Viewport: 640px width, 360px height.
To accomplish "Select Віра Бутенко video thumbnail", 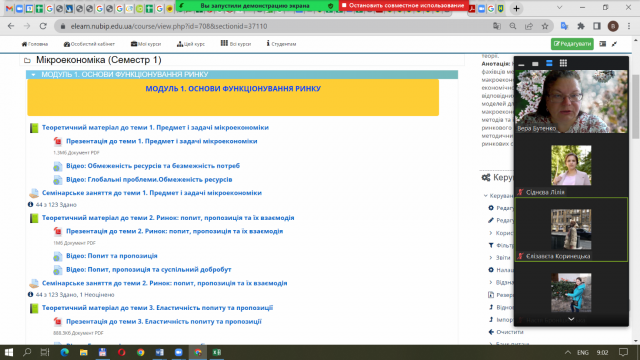I will tap(571, 101).
